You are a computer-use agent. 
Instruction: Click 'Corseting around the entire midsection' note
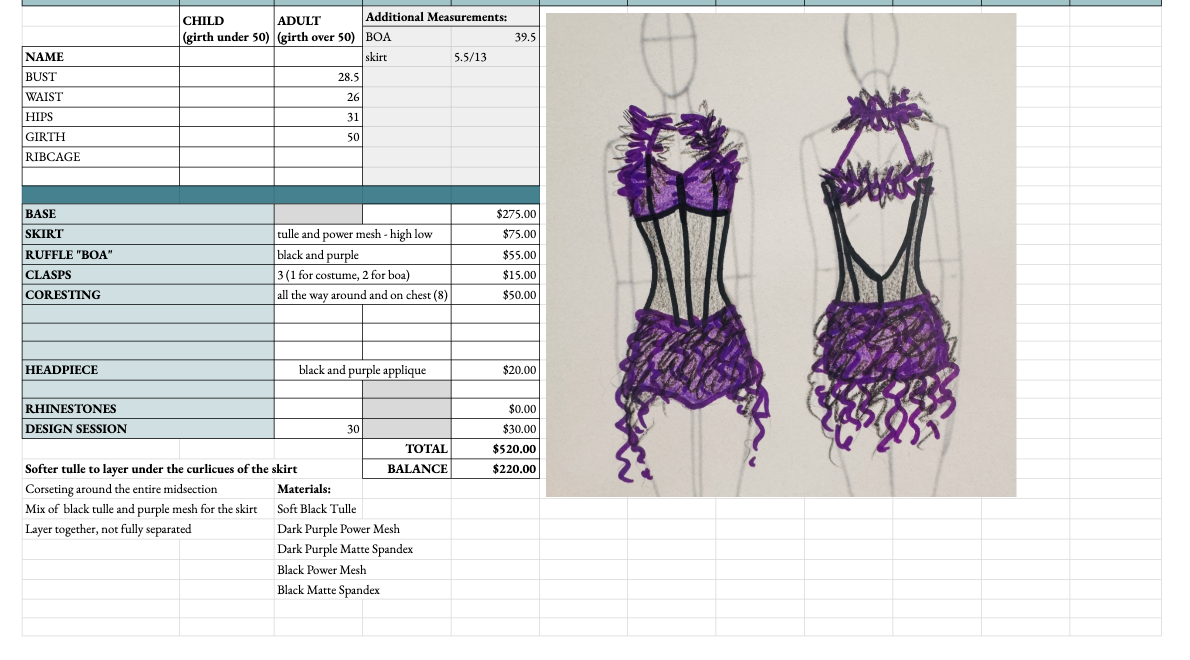pos(121,489)
